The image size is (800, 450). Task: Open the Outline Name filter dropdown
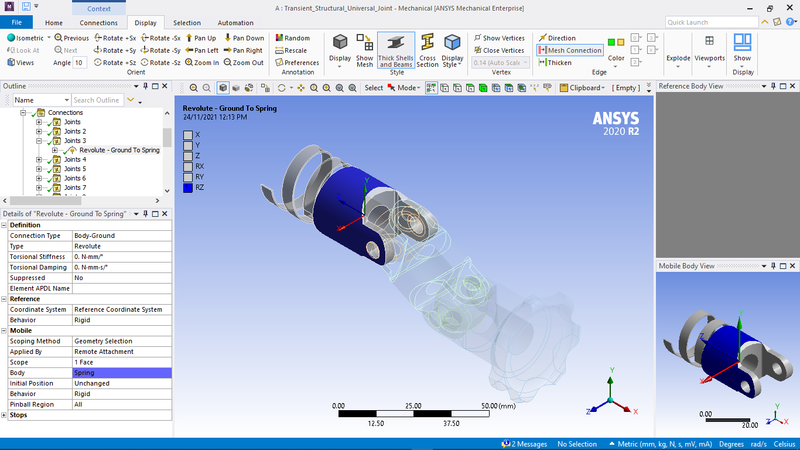(x=41, y=100)
